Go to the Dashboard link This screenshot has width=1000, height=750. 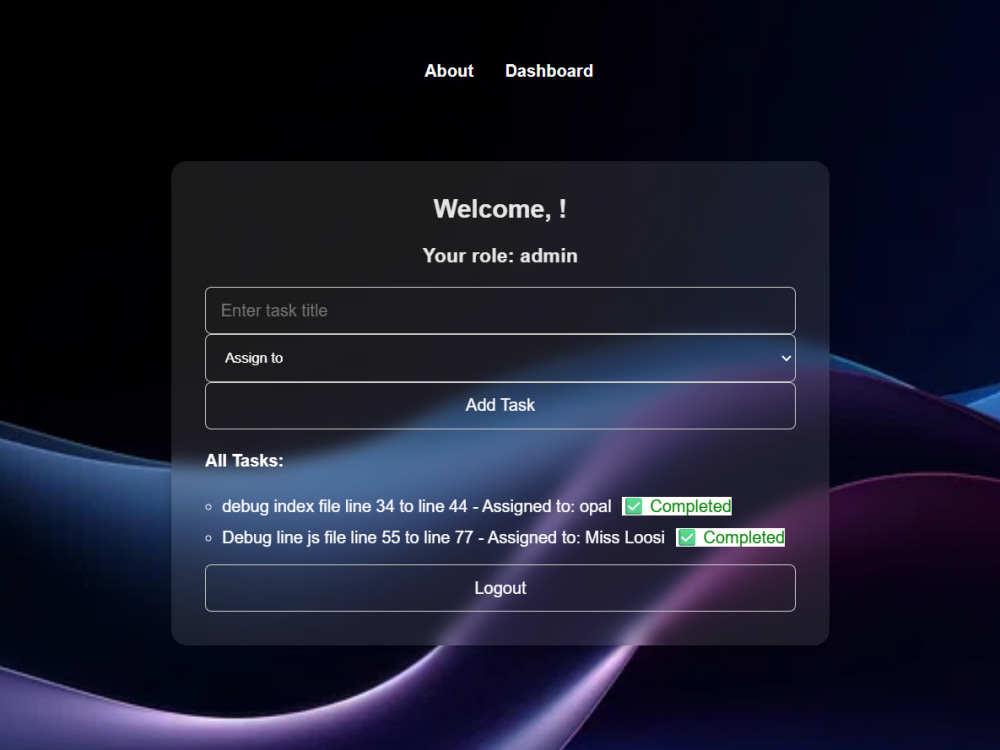click(x=549, y=71)
